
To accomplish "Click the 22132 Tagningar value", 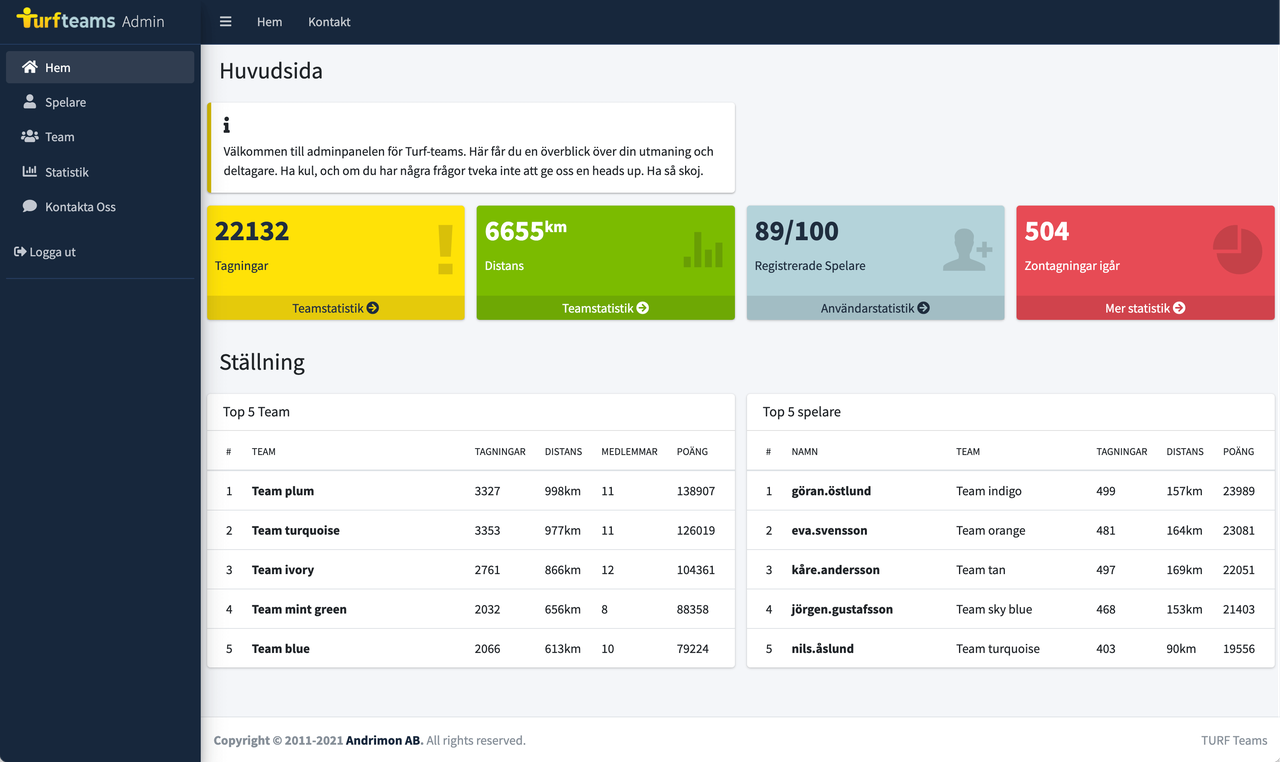I will point(252,231).
